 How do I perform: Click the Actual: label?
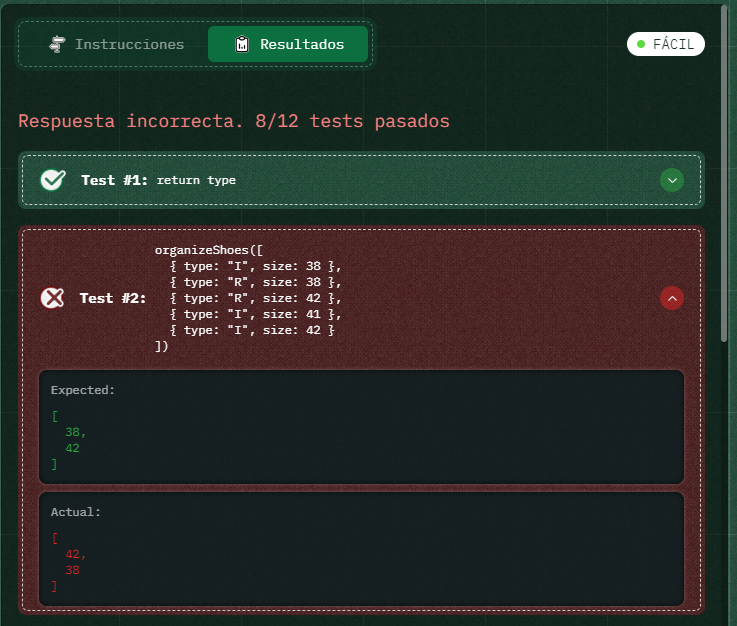[76, 512]
